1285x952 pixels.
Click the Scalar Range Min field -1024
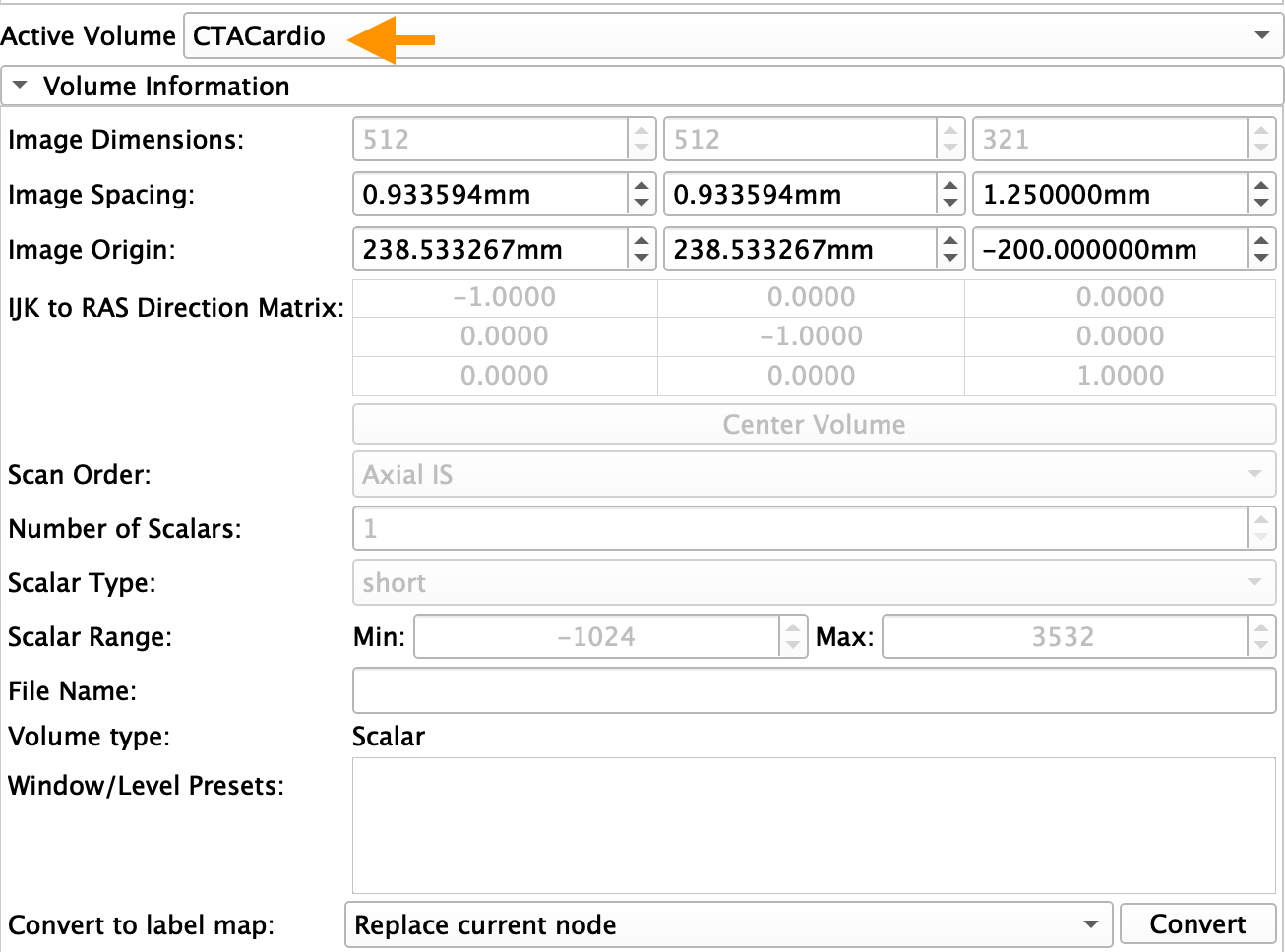[596, 637]
